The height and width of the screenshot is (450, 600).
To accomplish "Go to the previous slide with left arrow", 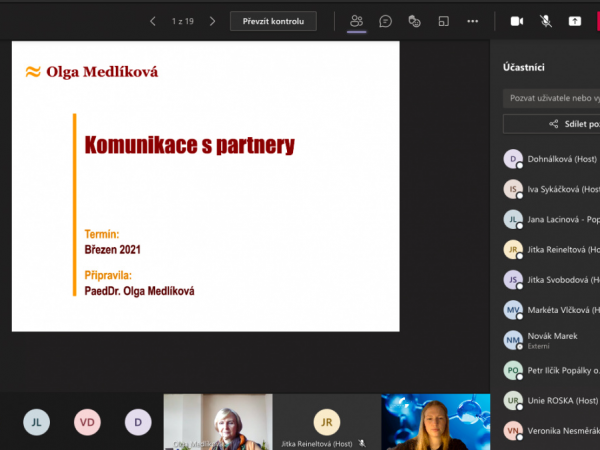I will point(152,21).
